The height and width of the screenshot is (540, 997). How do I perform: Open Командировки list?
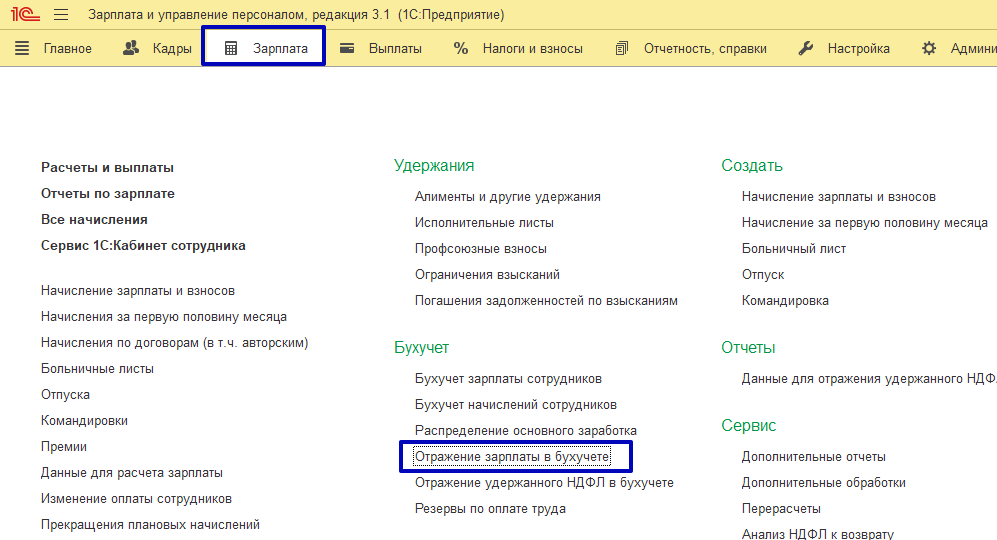tap(85, 421)
